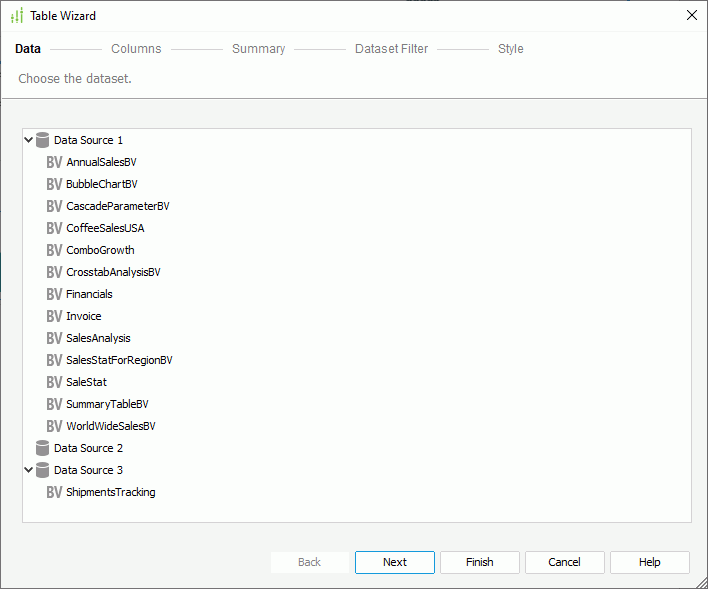Click the Table Wizard title bar icon

tap(17, 16)
